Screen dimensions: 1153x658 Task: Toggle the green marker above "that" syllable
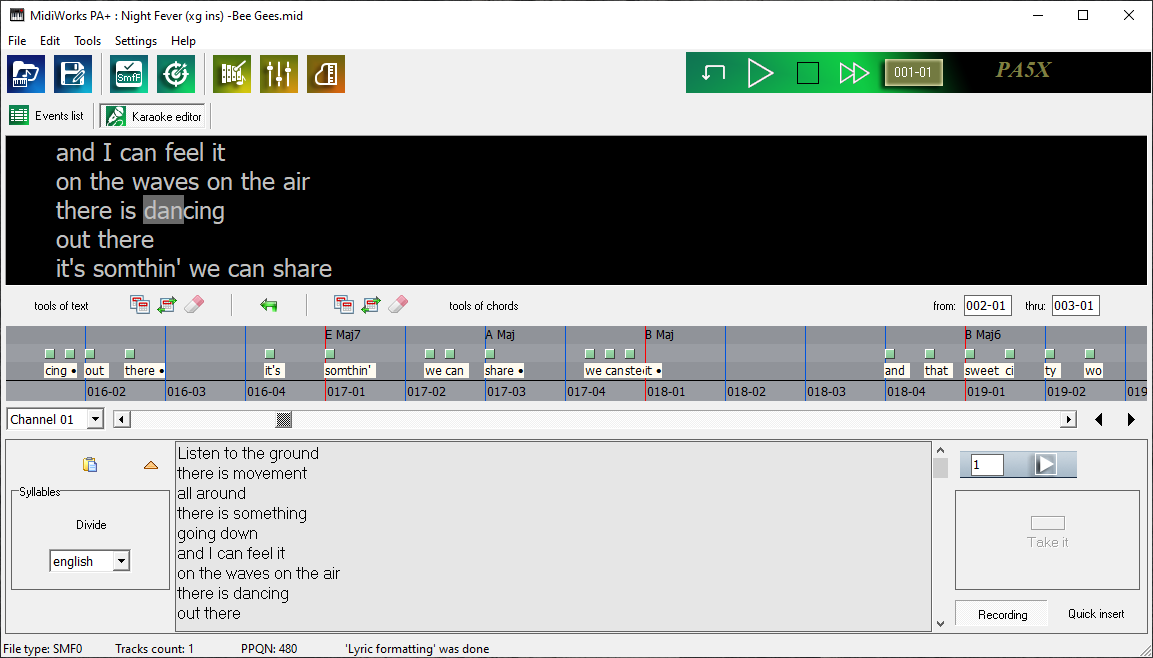pyautogui.click(x=930, y=353)
